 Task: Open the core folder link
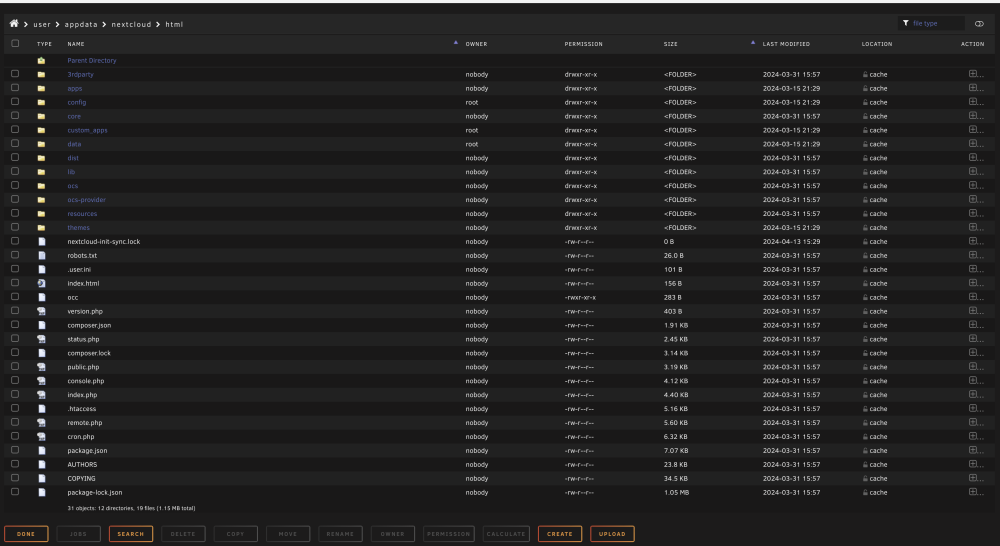pos(74,116)
